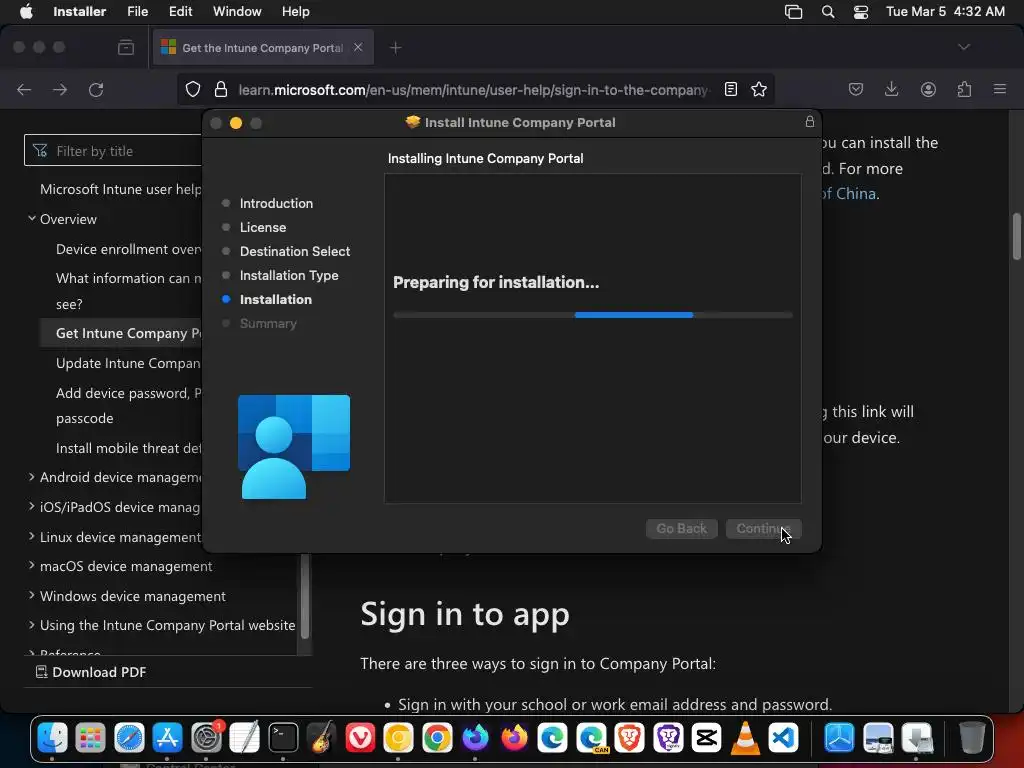Open Launchpad from the Dock
The image size is (1024, 768).
(x=90, y=738)
